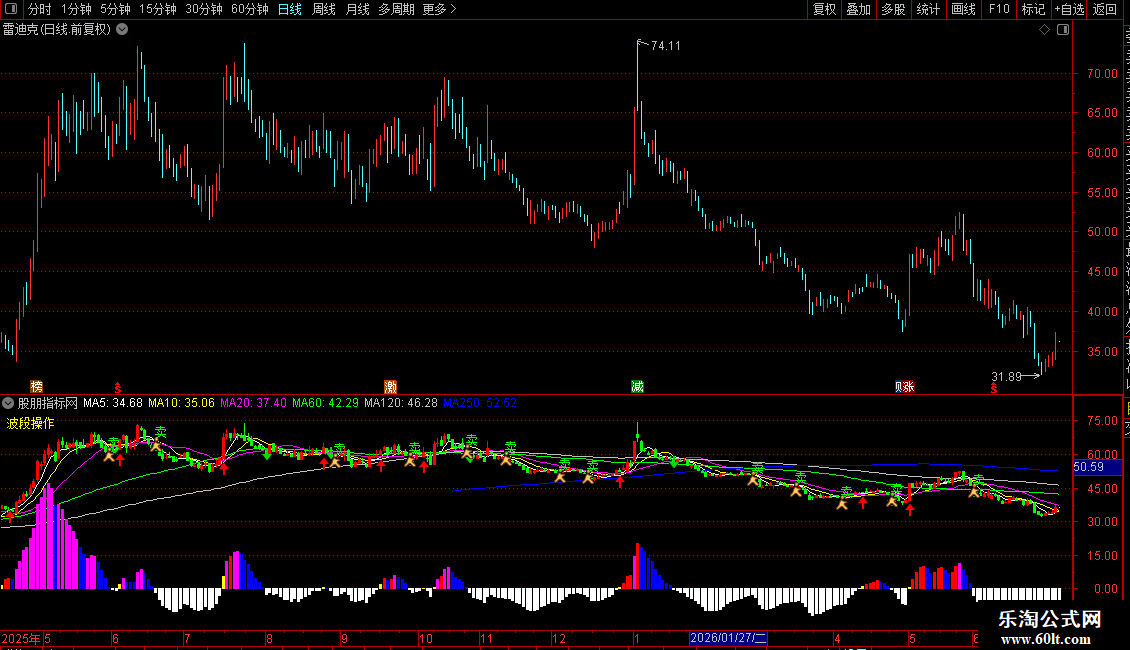Open F10 company info
The width and height of the screenshot is (1130, 650).
click(x=999, y=9)
